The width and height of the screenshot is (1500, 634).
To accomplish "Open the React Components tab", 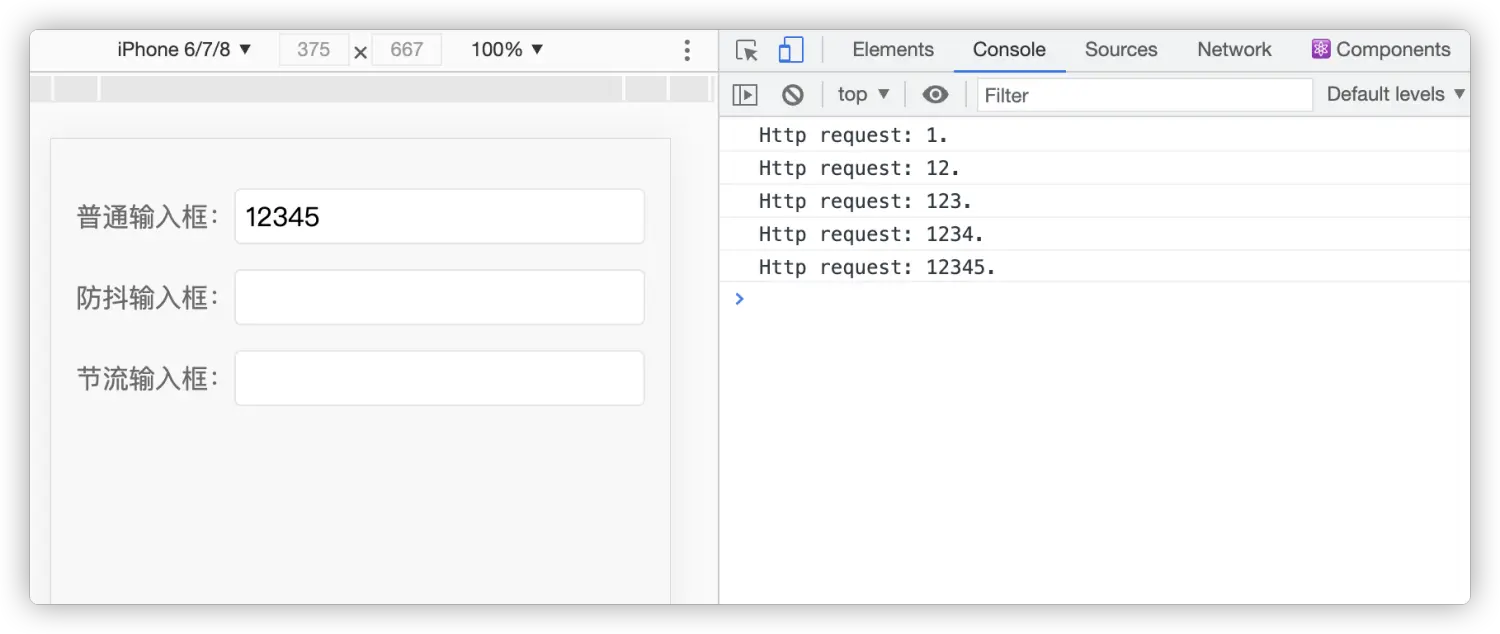I will coord(1380,50).
